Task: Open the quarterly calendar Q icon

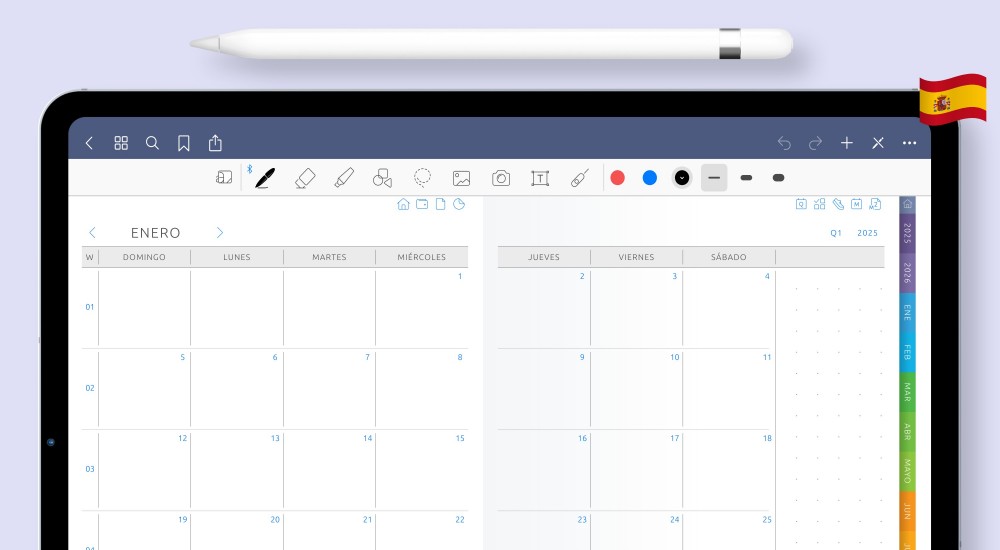Action: pyautogui.click(x=801, y=204)
